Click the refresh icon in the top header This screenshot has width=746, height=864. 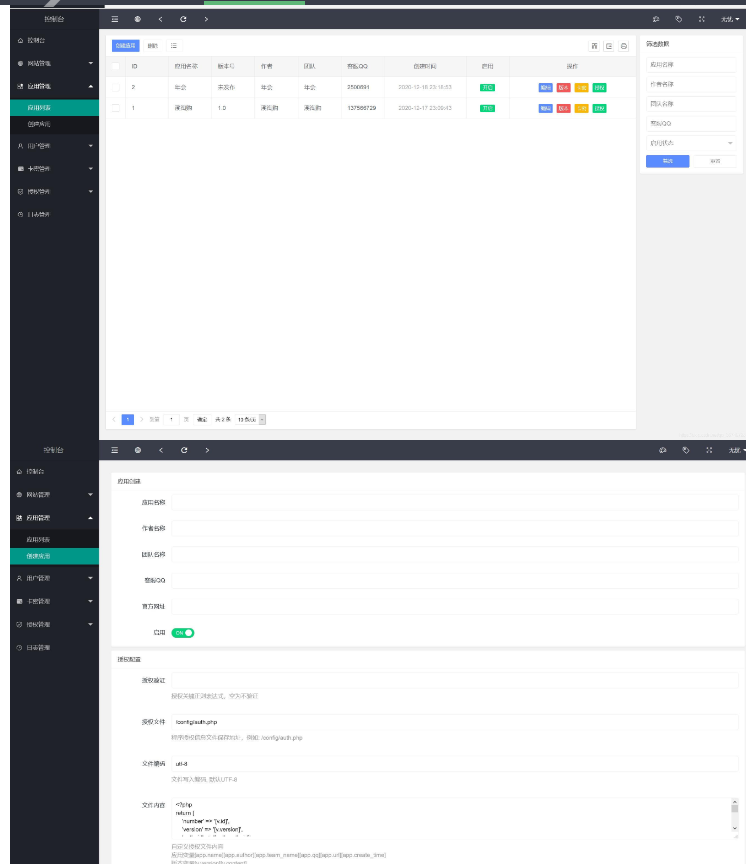183,19
